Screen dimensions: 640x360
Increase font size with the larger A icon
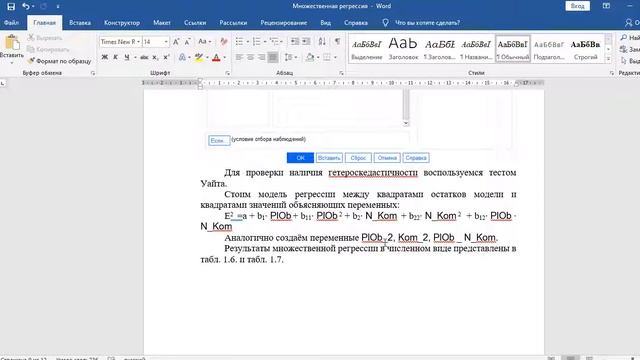(176, 42)
